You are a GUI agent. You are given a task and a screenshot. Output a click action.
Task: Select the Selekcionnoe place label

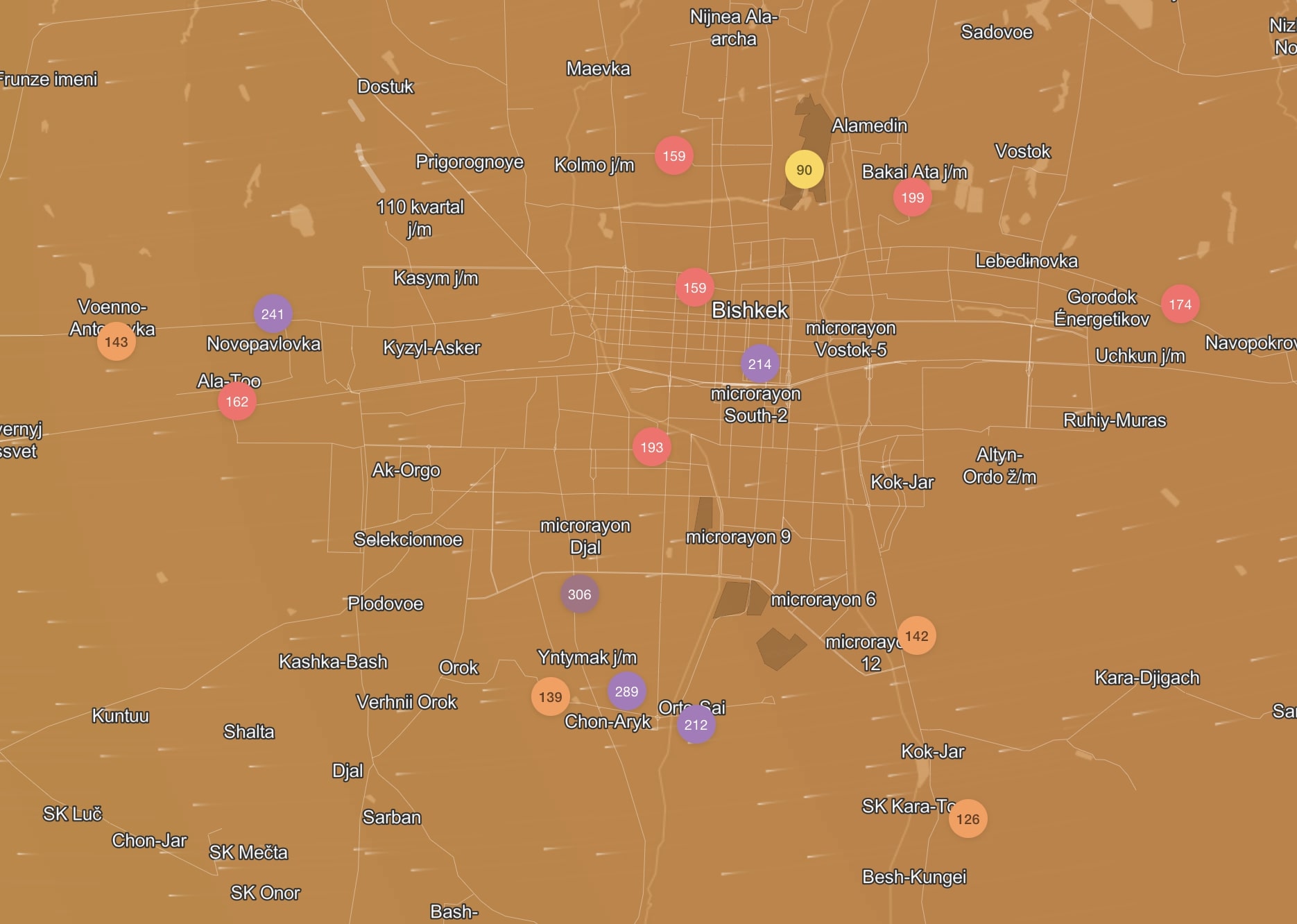point(408,540)
